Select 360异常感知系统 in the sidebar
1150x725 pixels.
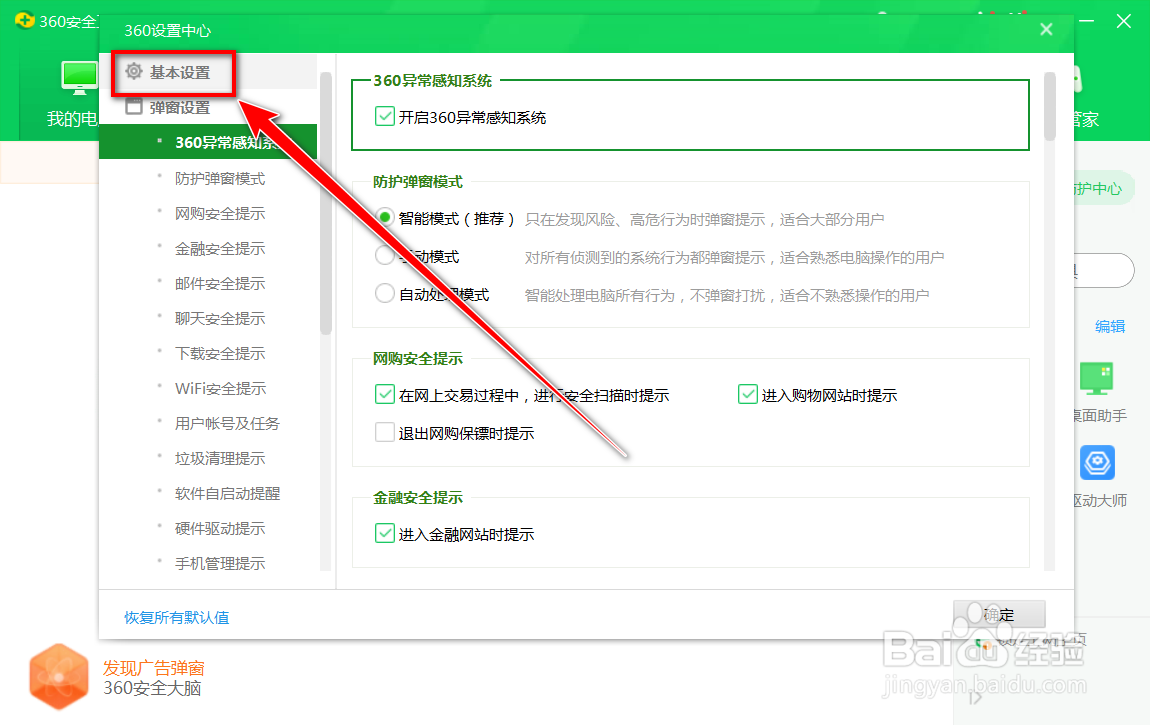pyautogui.click(x=208, y=142)
